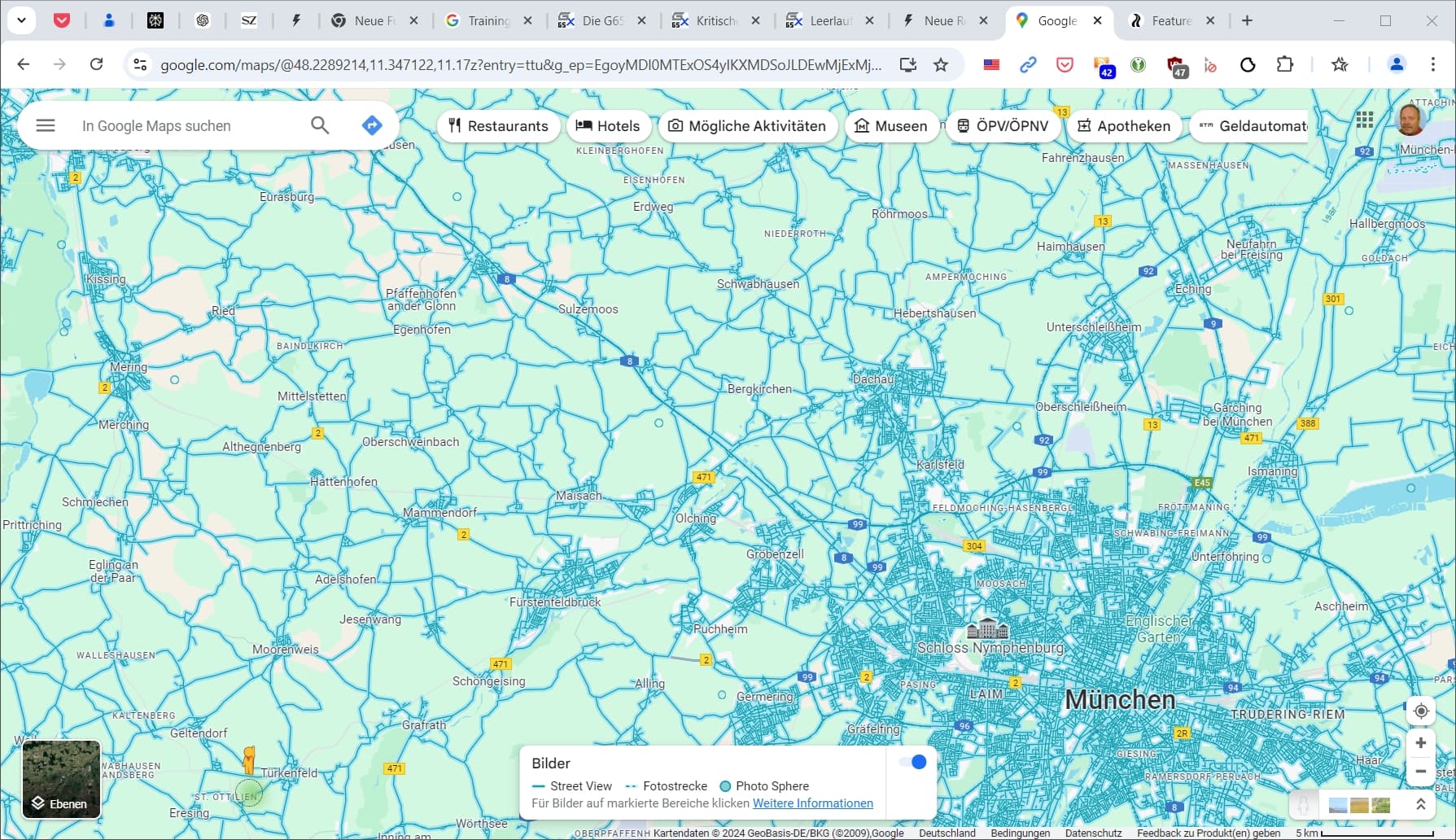Center map on my location
Viewport: 1456px width, 840px height.
coord(1420,711)
